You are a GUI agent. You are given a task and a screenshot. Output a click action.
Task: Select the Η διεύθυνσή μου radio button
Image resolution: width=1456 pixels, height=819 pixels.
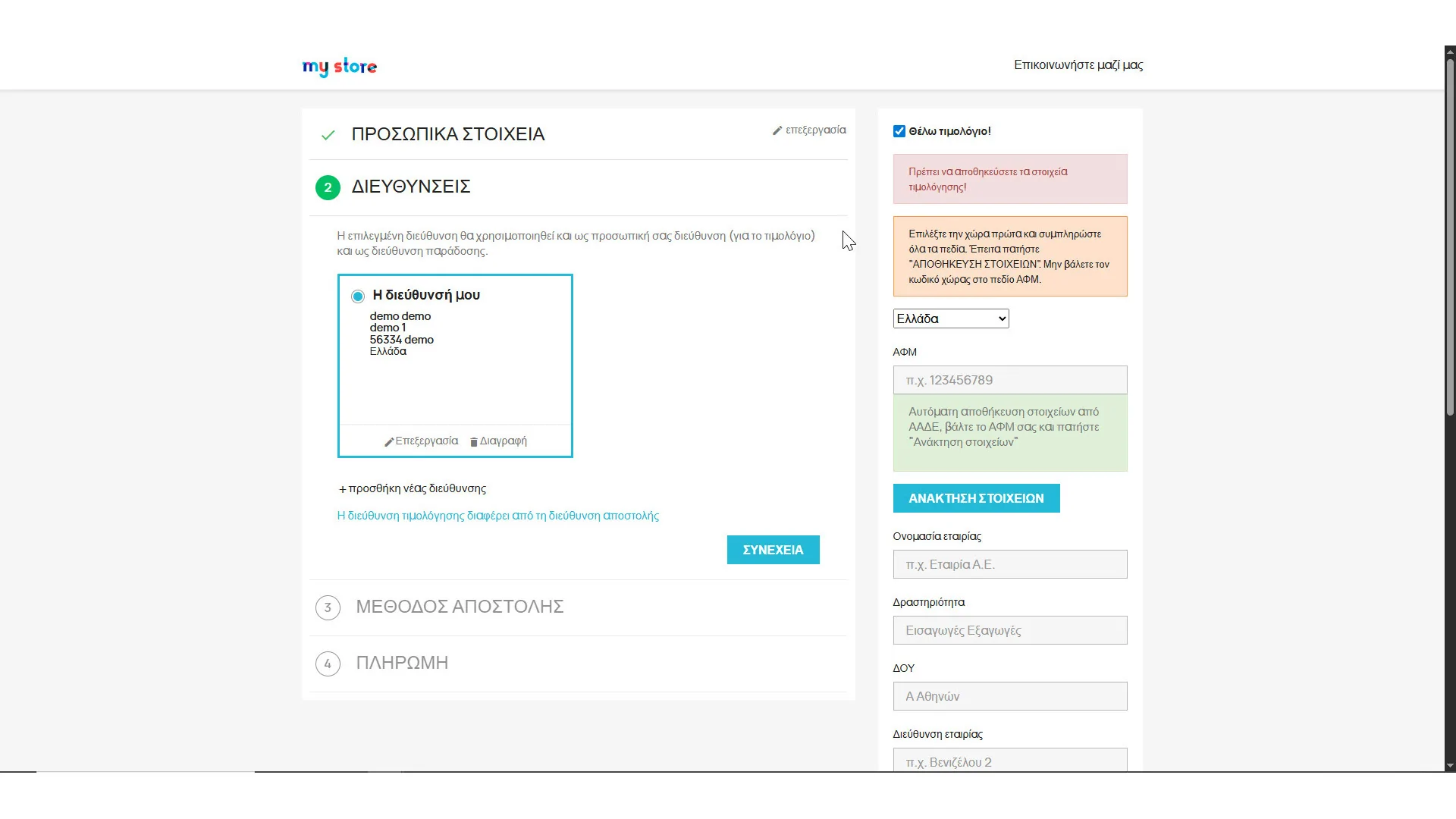pyautogui.click(x=358, y=297)
